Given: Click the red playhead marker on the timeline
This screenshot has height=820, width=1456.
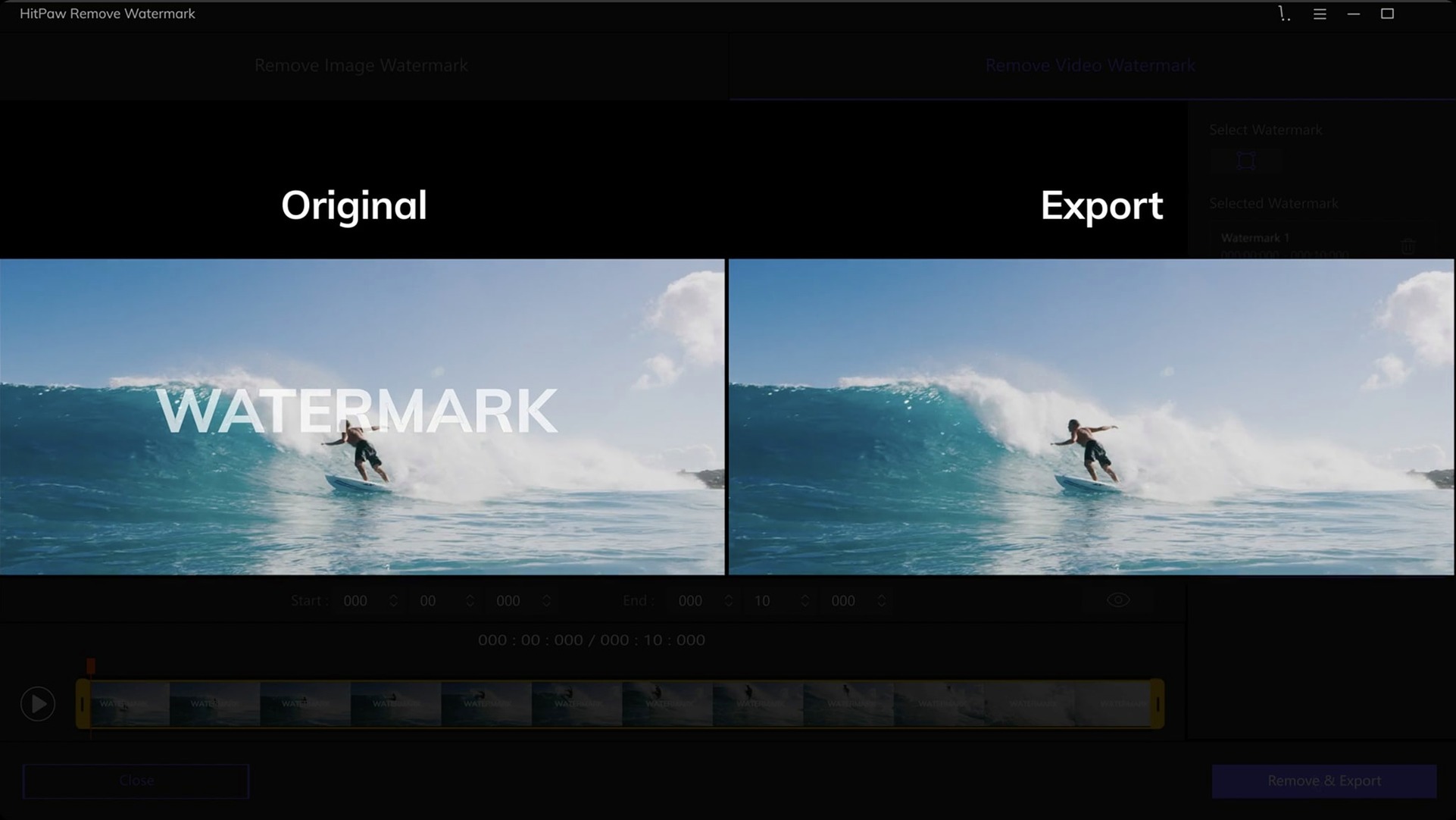Looking at the screenshot, I should tap(91, 666).
